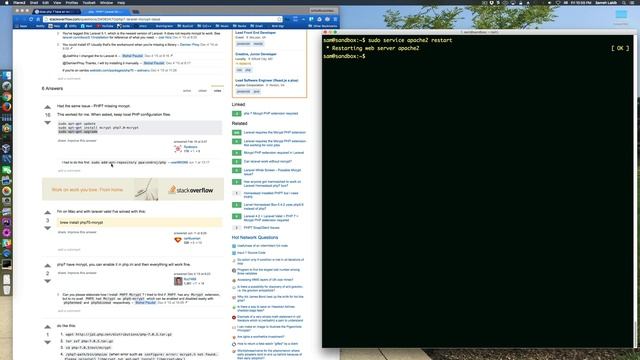Click the '[ OK ]' status in terminal
The height and width of the screenshot is (360, 640).
coord(620,48)
